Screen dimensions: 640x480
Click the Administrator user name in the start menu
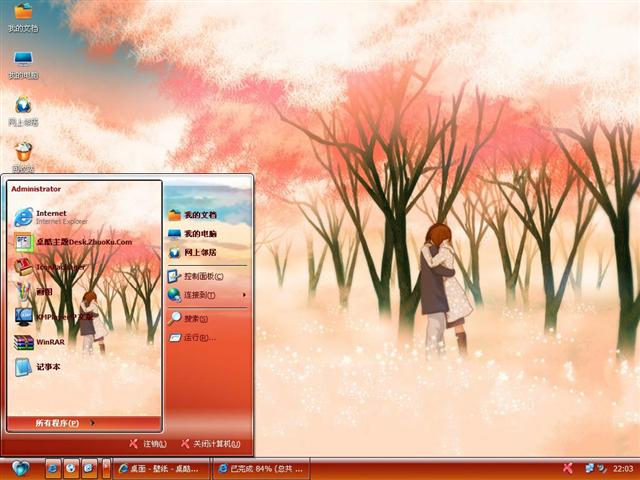point(36,189)
